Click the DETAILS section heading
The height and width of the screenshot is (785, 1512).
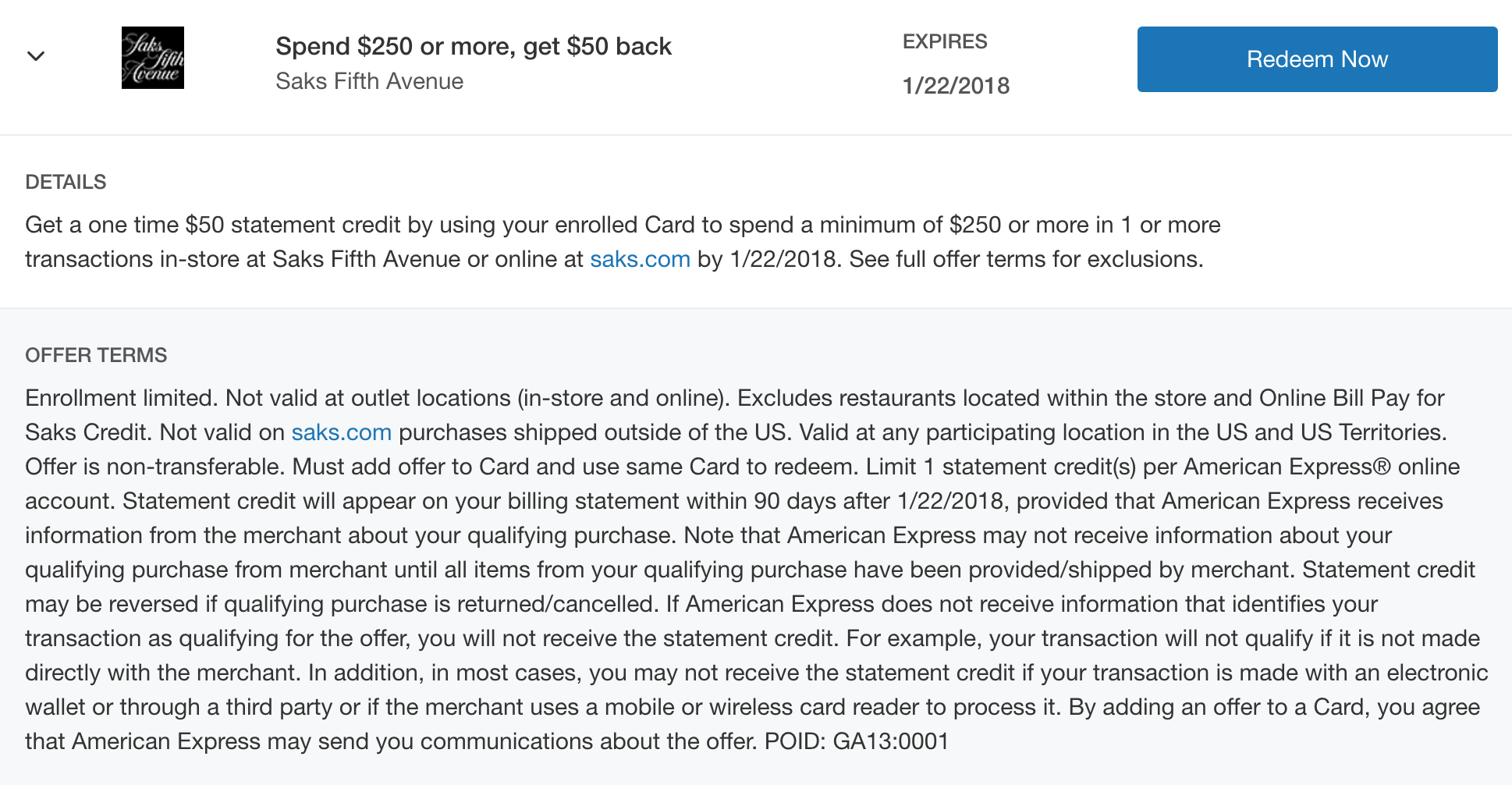(x=66, y=182)
